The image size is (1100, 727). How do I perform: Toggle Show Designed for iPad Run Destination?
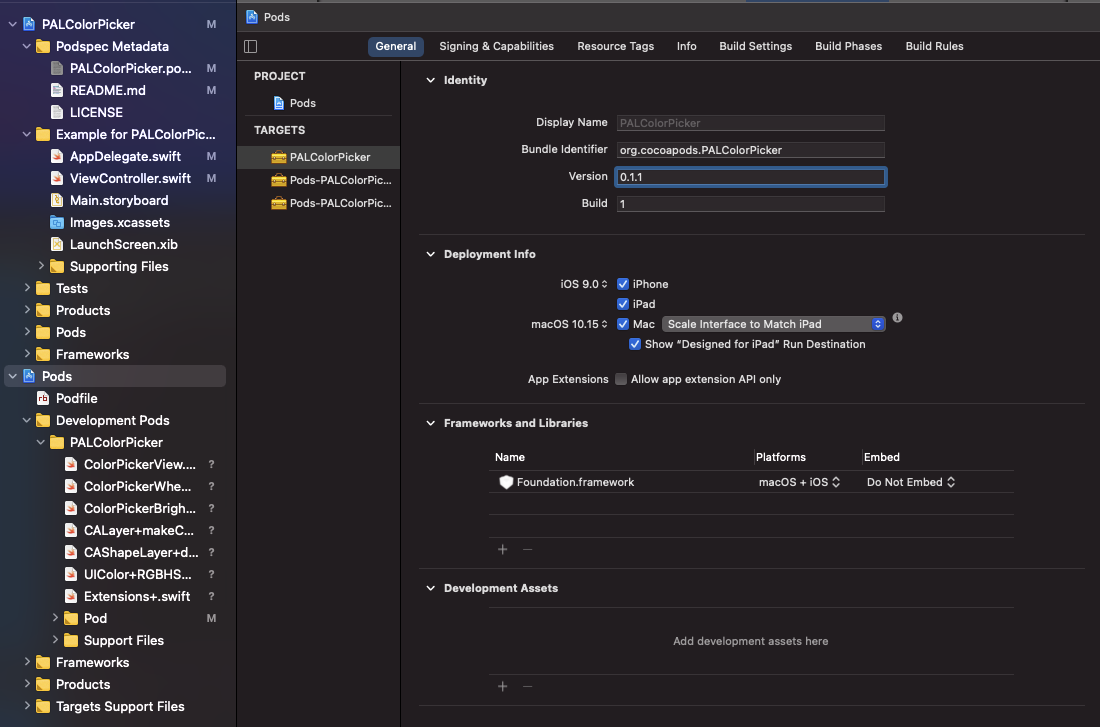click(635, 344)
